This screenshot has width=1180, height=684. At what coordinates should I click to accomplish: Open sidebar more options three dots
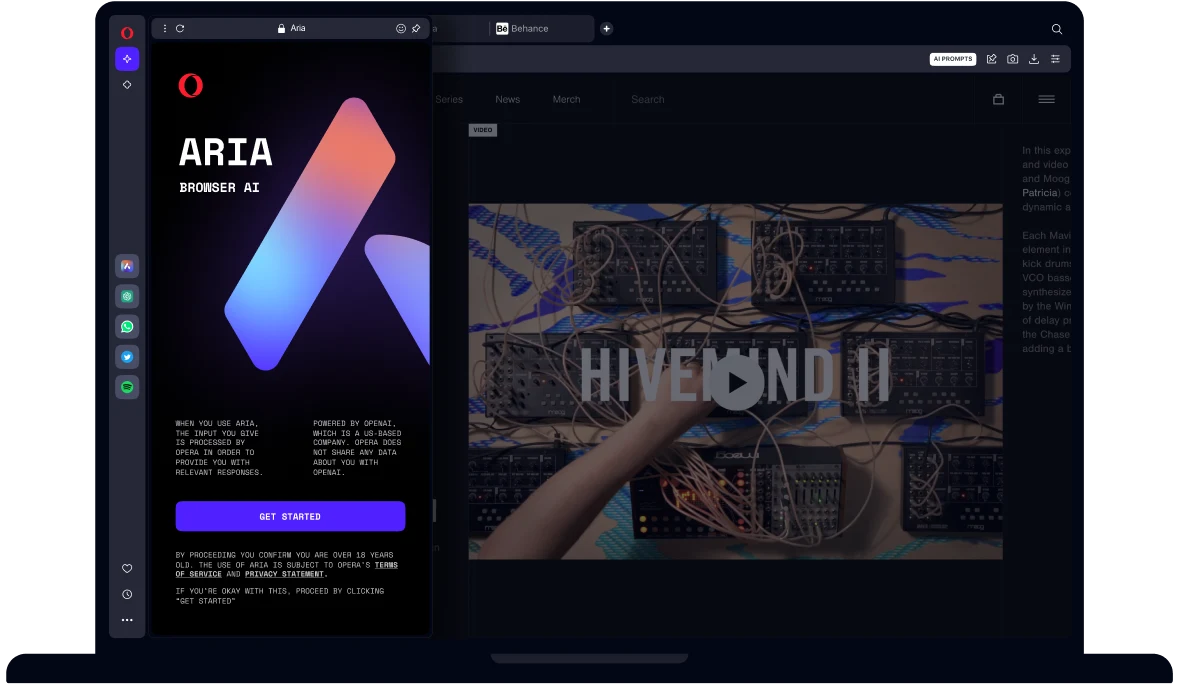click(x=127, y=620)
